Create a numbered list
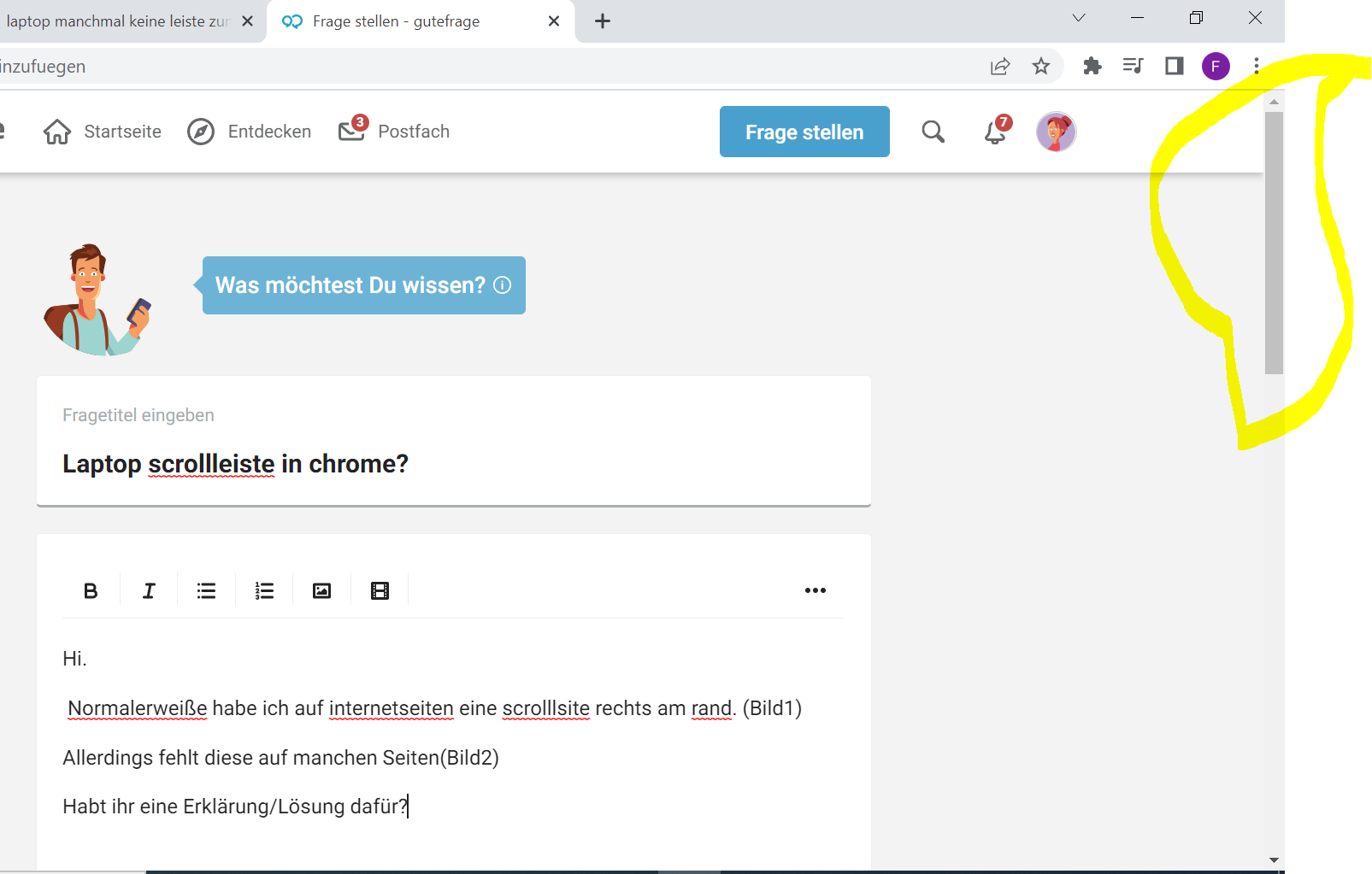The height and width of the screenshot is (874, 1372). tap(263, 590)
